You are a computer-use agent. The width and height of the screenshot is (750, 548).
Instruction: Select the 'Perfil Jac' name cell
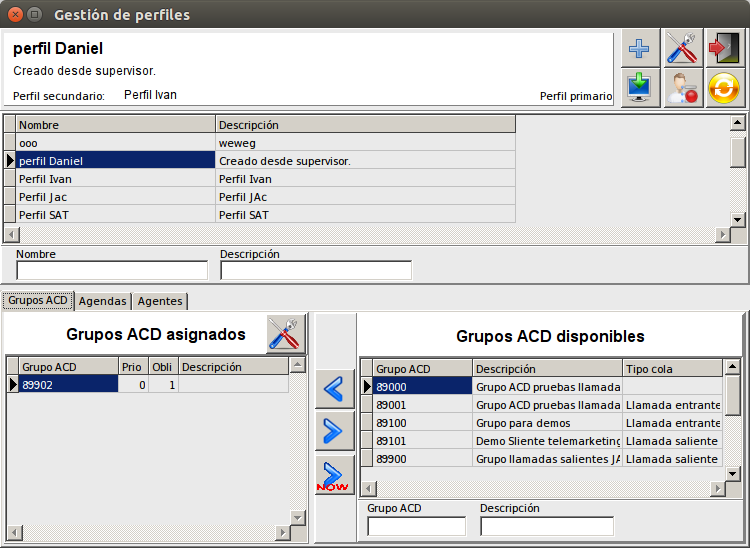point(115,197)
